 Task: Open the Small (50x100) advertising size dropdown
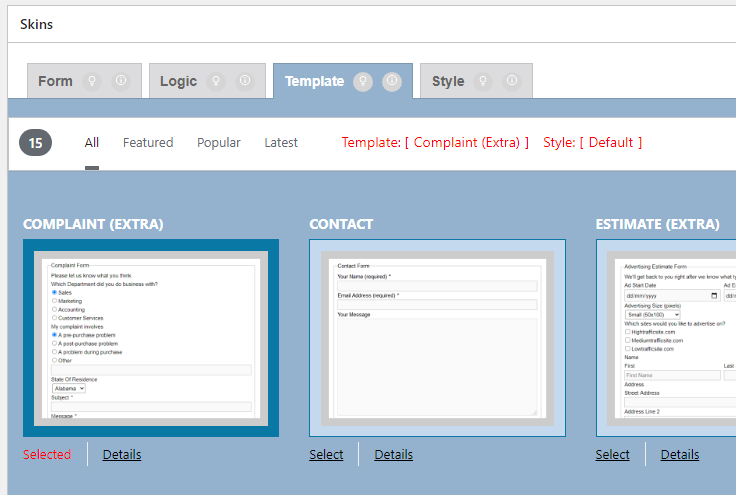652,314
